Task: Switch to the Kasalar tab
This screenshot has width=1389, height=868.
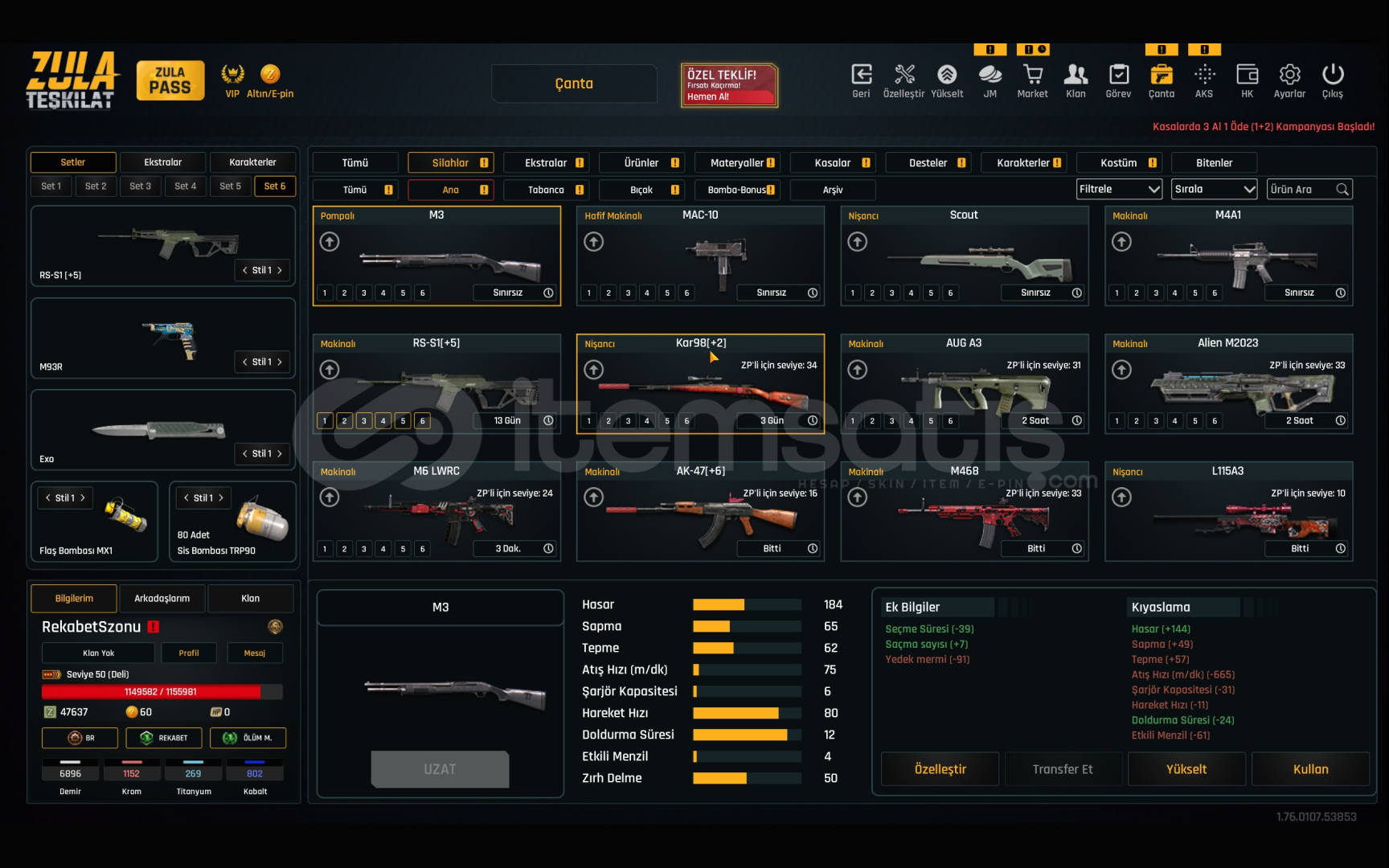Action: point(834,162)
